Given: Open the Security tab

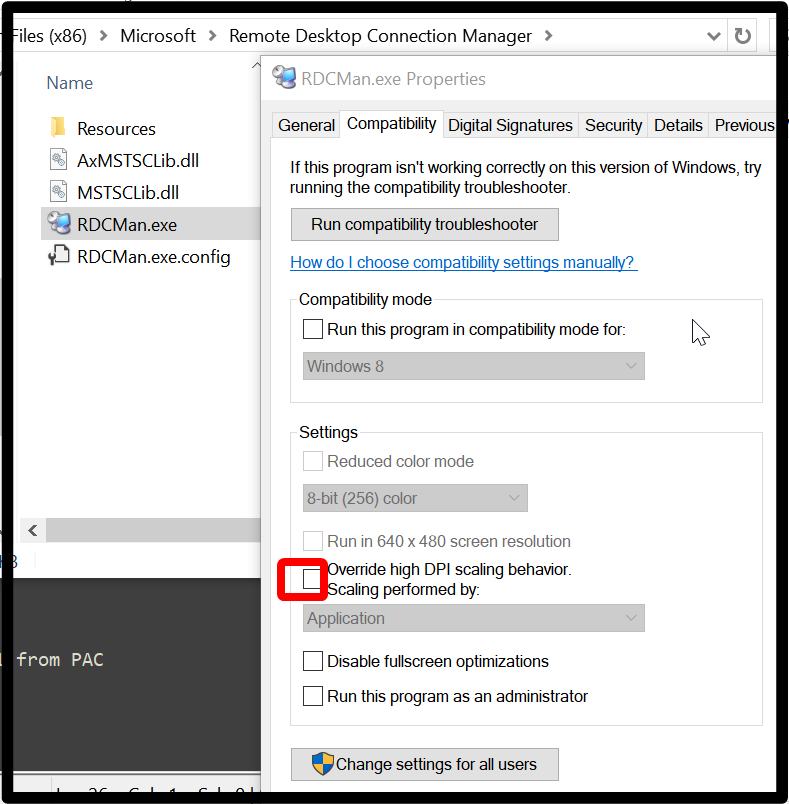Looking at the screenshot, I should (x=613, y=125).
